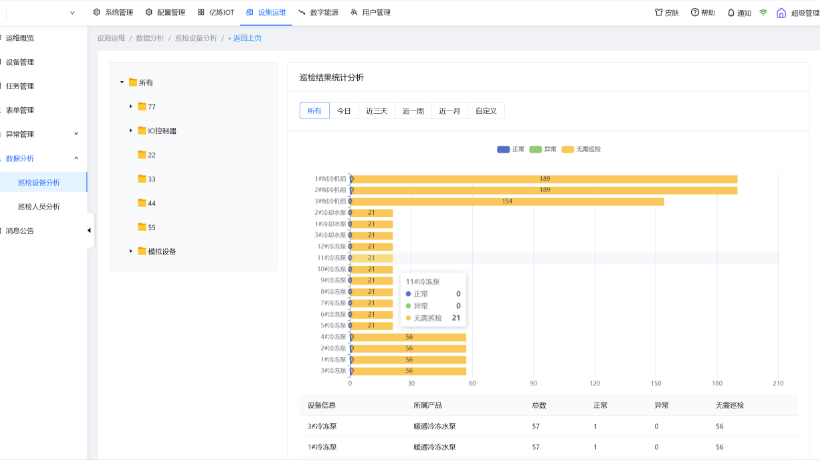Select the 今日 time filter

click(x=344, y=111)
